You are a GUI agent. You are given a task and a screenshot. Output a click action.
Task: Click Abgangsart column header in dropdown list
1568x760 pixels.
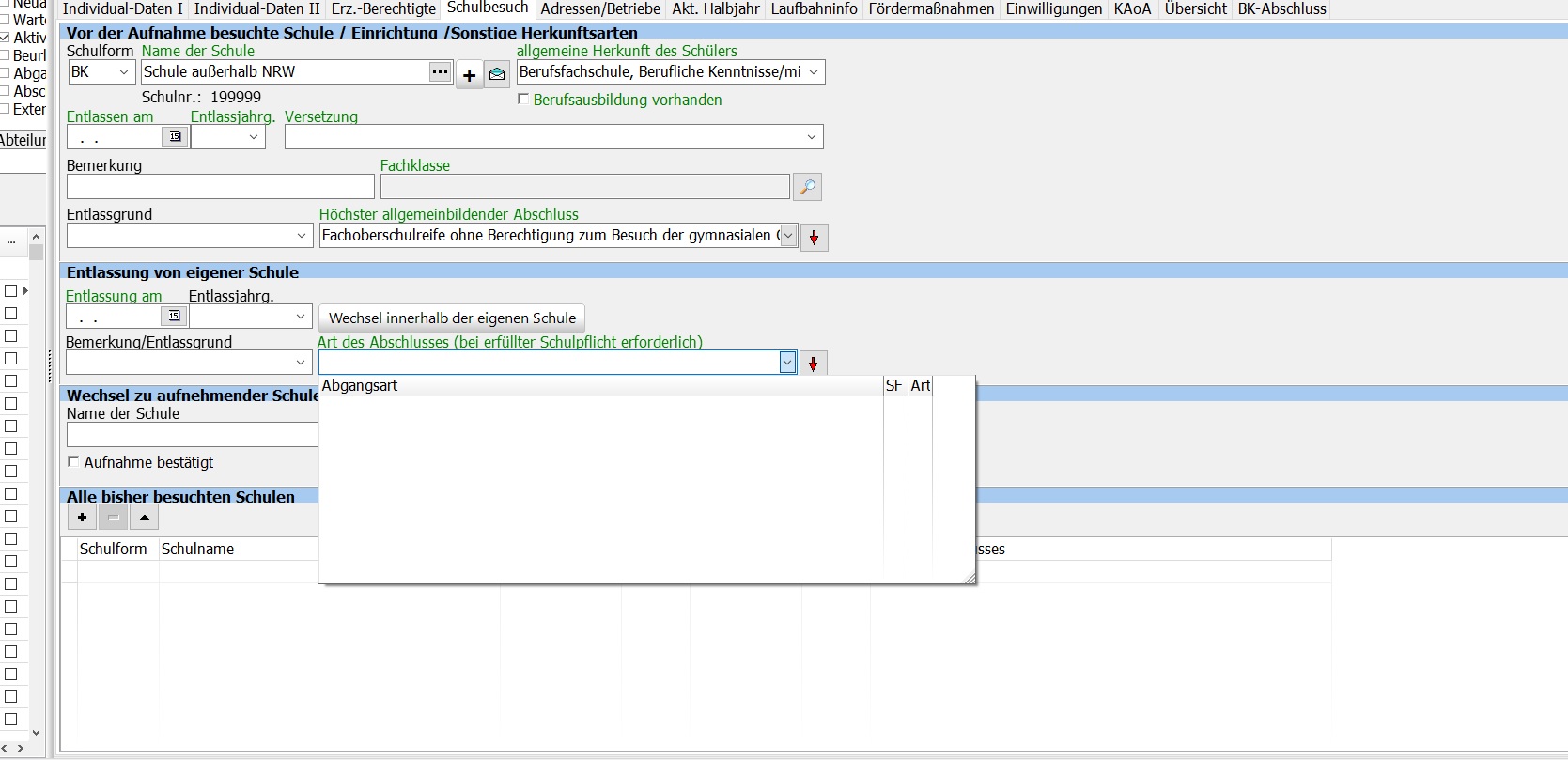tap(601, 385)
